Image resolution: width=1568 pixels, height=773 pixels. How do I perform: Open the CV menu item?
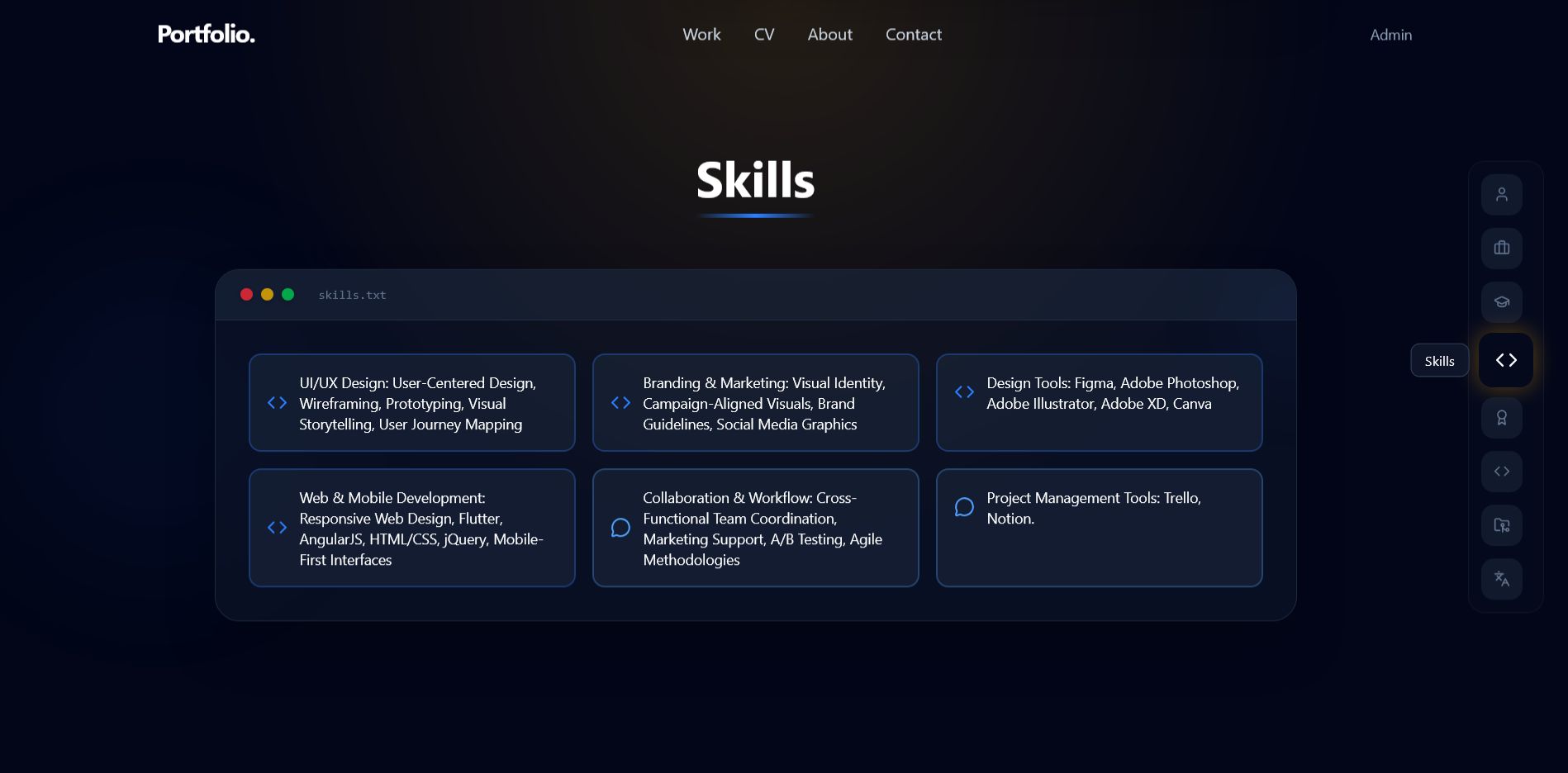tap(764, 35)
